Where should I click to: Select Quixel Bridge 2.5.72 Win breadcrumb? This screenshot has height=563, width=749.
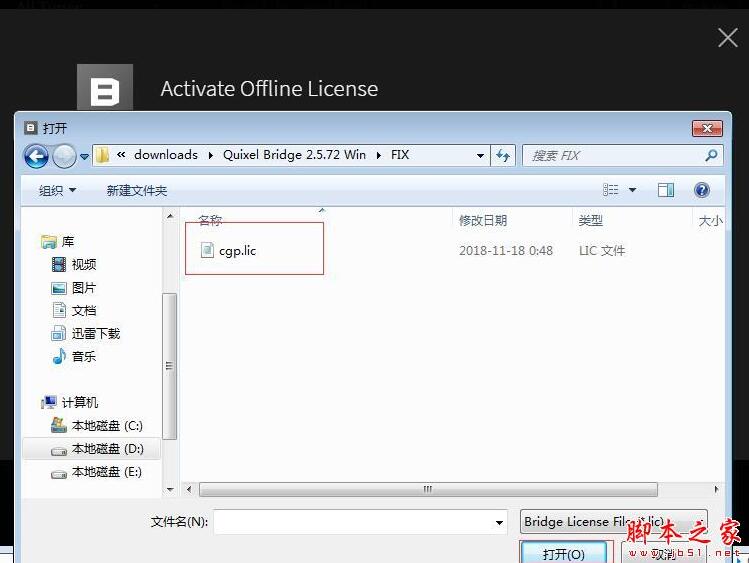click(294, 155)
